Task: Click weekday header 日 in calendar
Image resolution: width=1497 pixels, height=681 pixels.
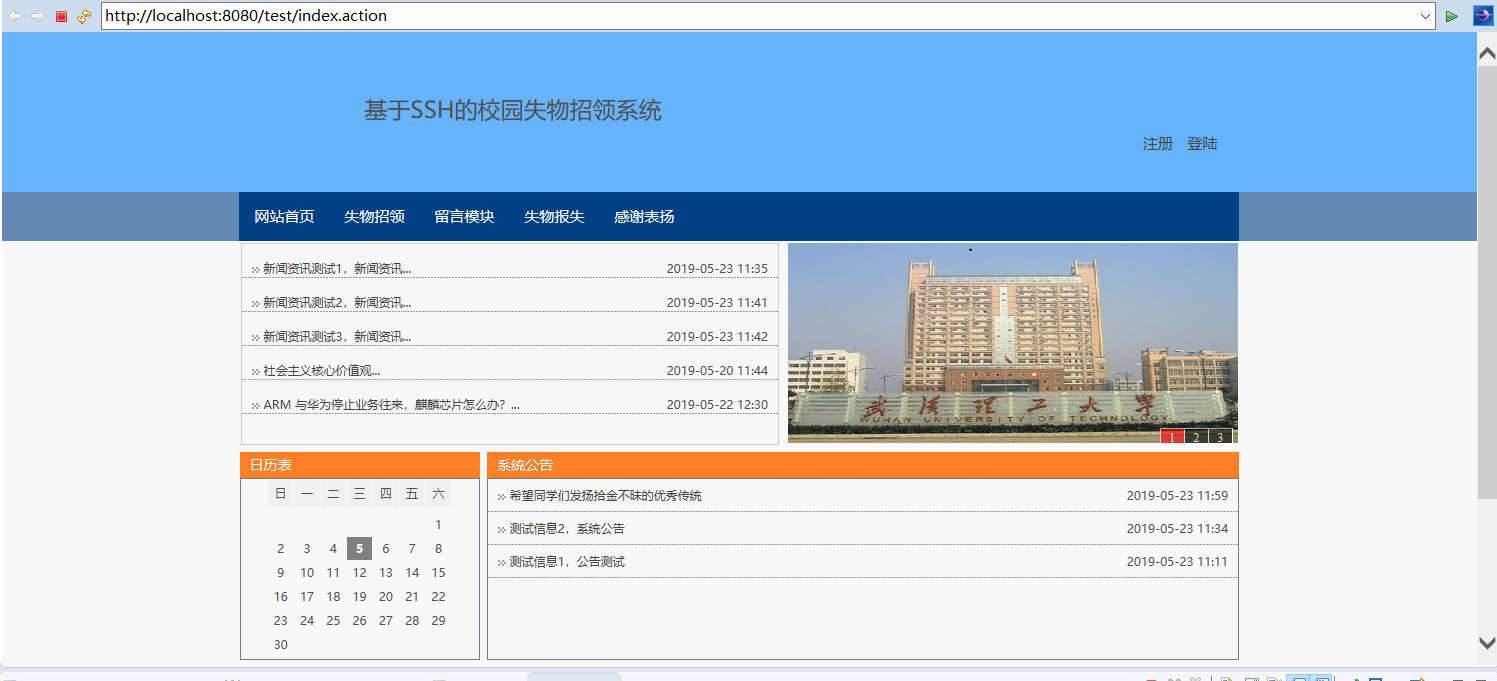Action: (x=281, y=494)
